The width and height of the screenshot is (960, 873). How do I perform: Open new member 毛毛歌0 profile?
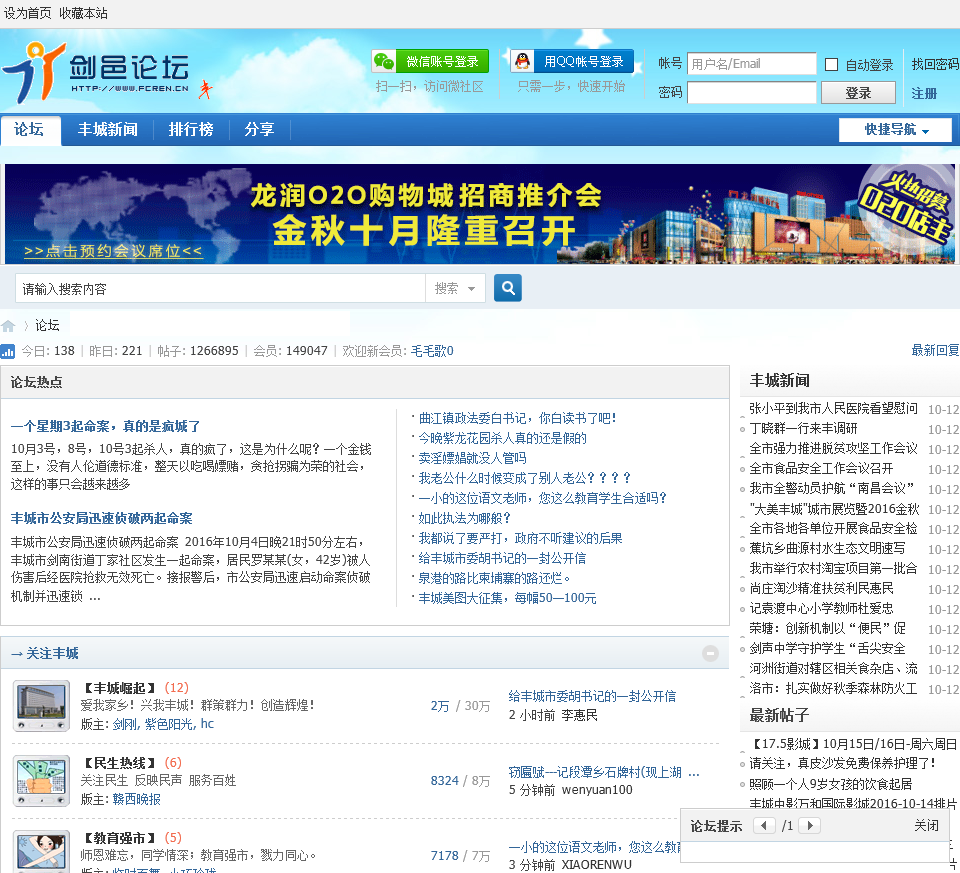point(432,351)
